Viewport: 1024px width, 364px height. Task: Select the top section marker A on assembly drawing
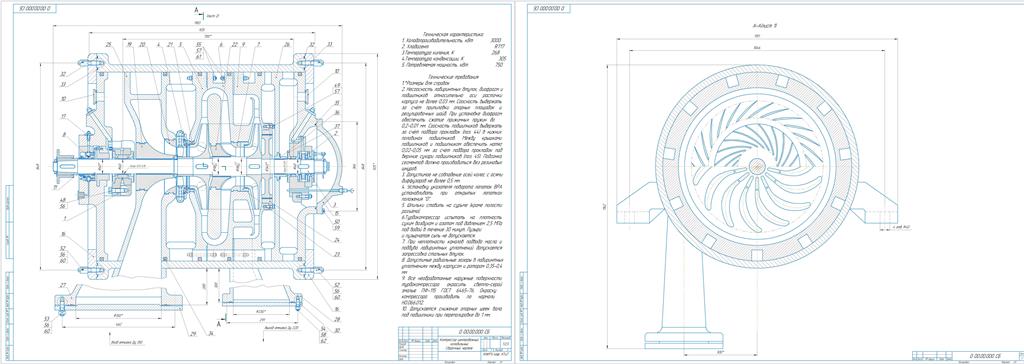tap(196, 10)
